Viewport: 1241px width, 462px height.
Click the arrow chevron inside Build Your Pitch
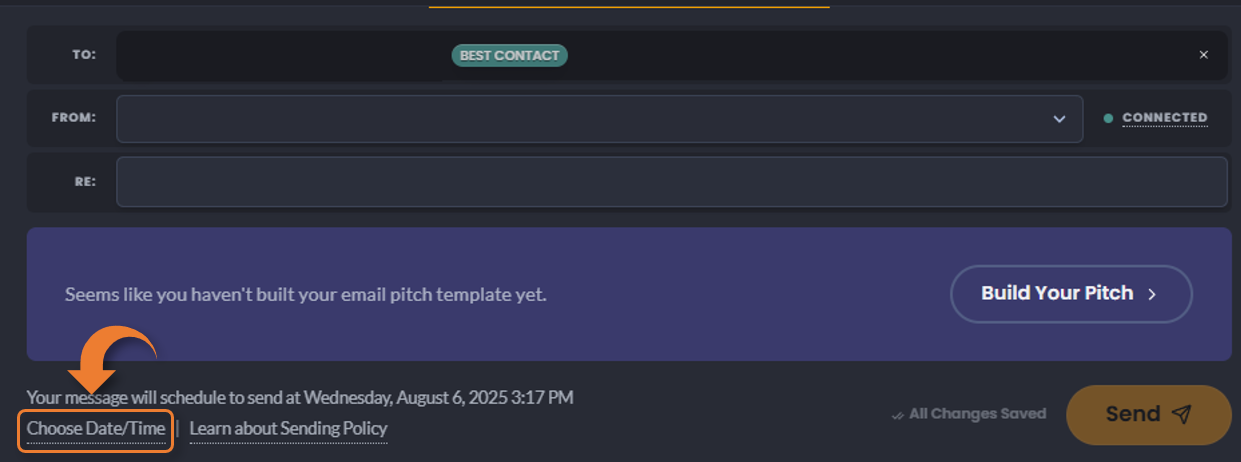click(x=1152, y=294)
